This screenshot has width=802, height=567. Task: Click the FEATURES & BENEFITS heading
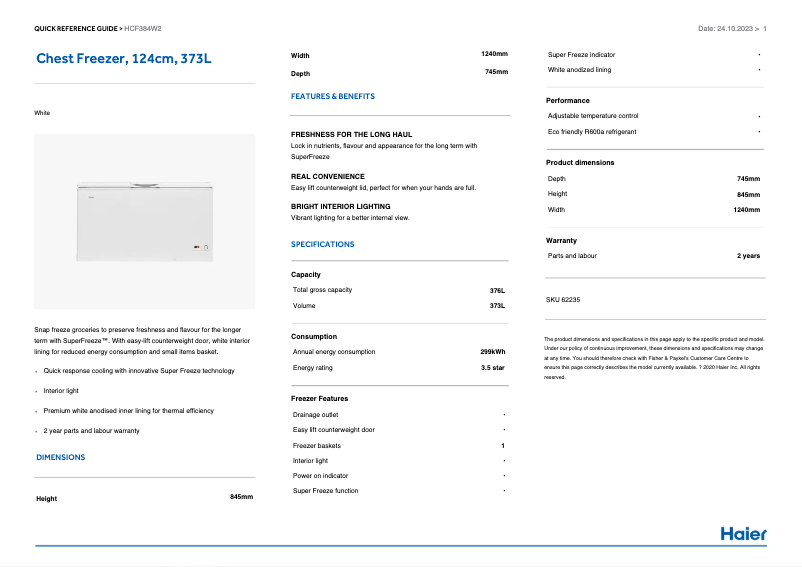tap(332, 96)
